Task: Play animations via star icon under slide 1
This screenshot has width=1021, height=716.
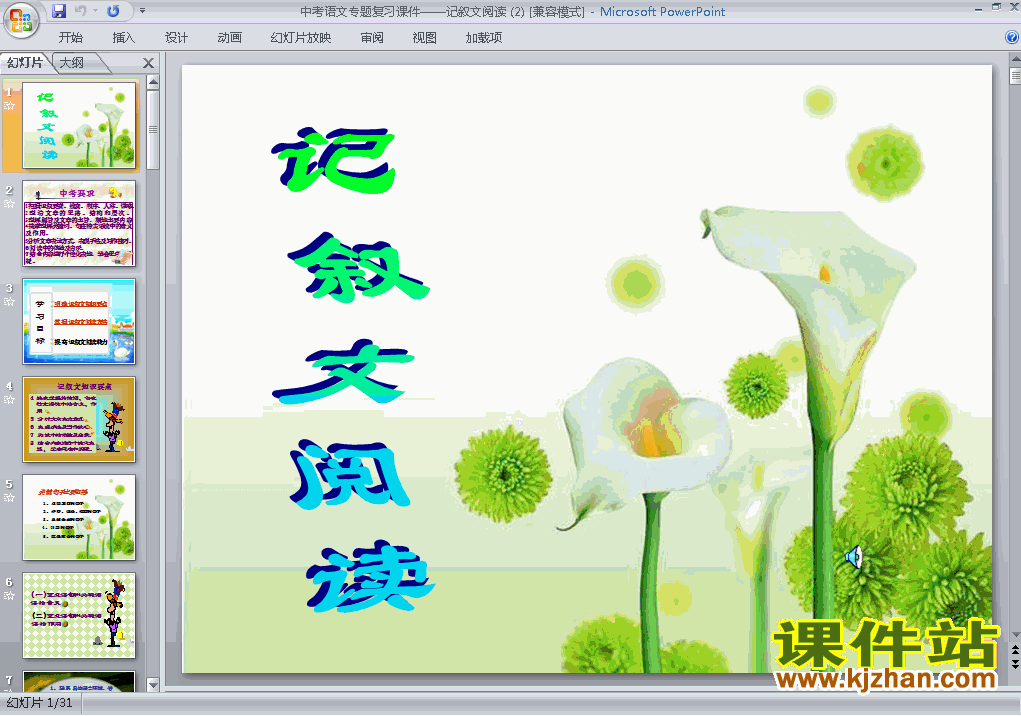Action: 9,105
